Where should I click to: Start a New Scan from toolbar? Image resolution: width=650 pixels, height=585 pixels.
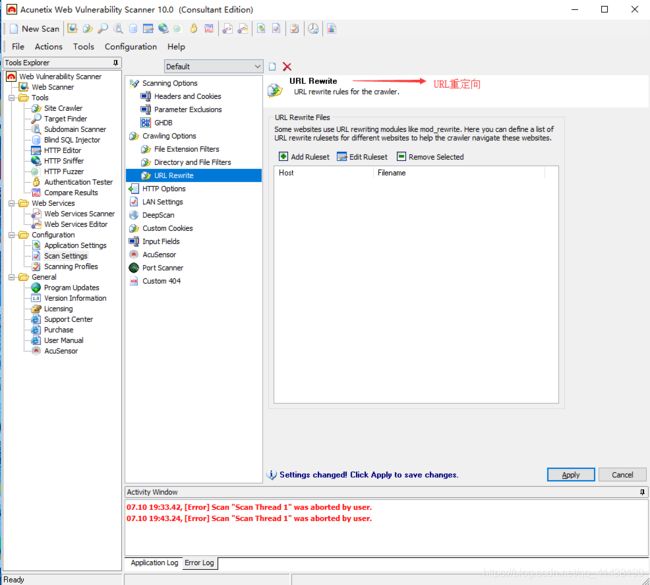35,29
